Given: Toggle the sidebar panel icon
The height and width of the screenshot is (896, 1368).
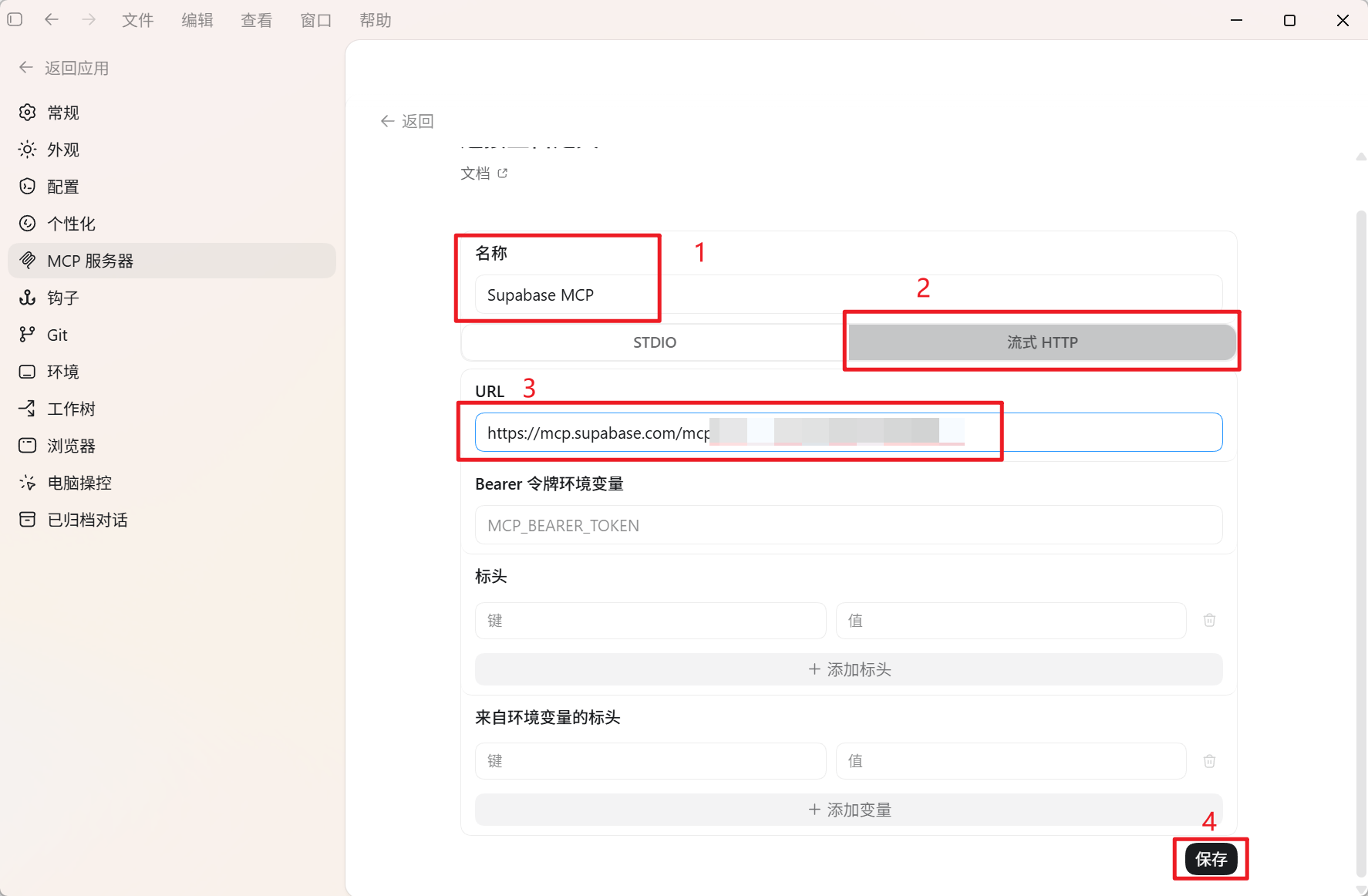Looking at the screenshot, I should 15,19.
